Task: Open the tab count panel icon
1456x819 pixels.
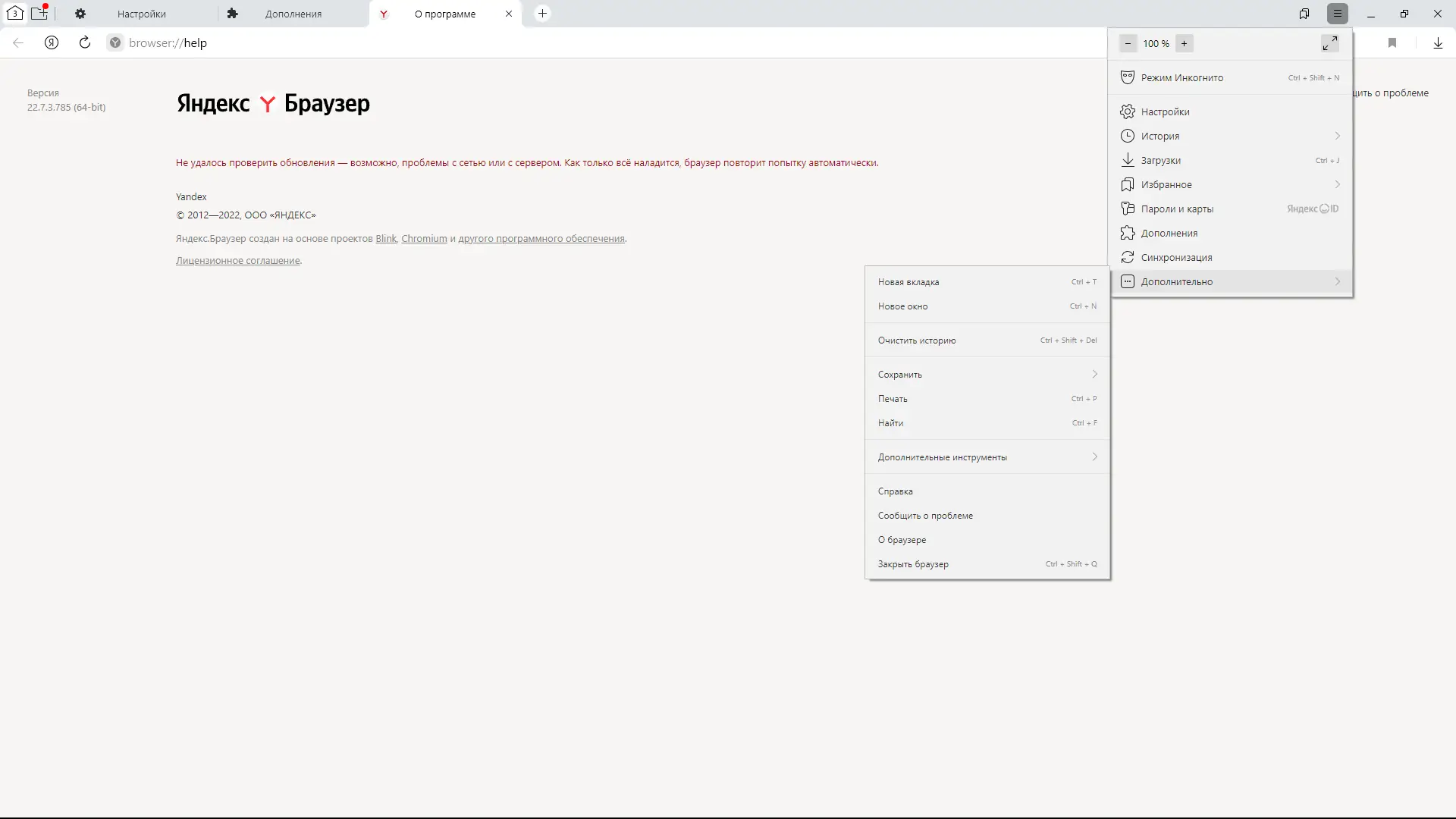Action: pyautogui.click(x=14, y=13)
